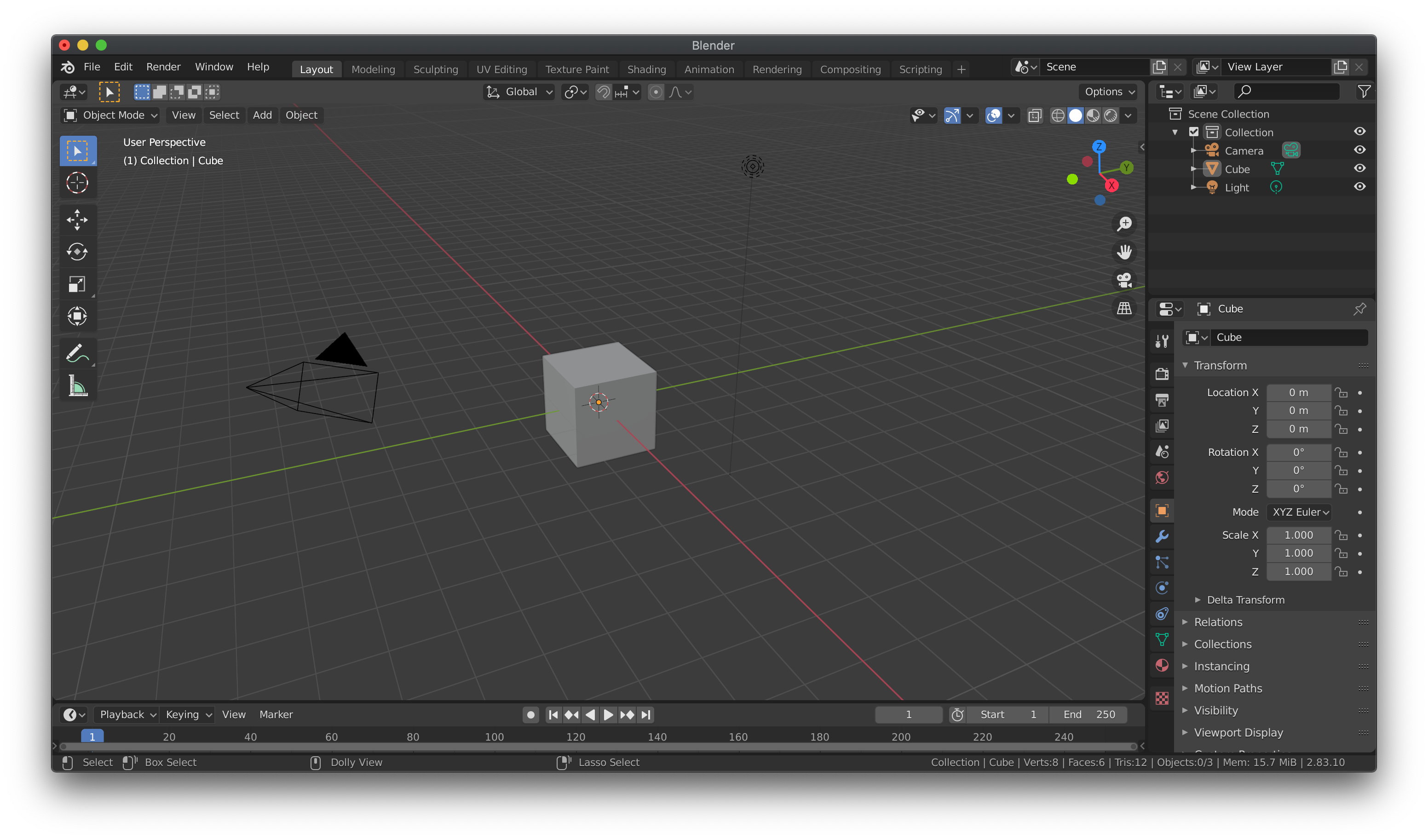Click the Scale X value field

coord(1298,535)
